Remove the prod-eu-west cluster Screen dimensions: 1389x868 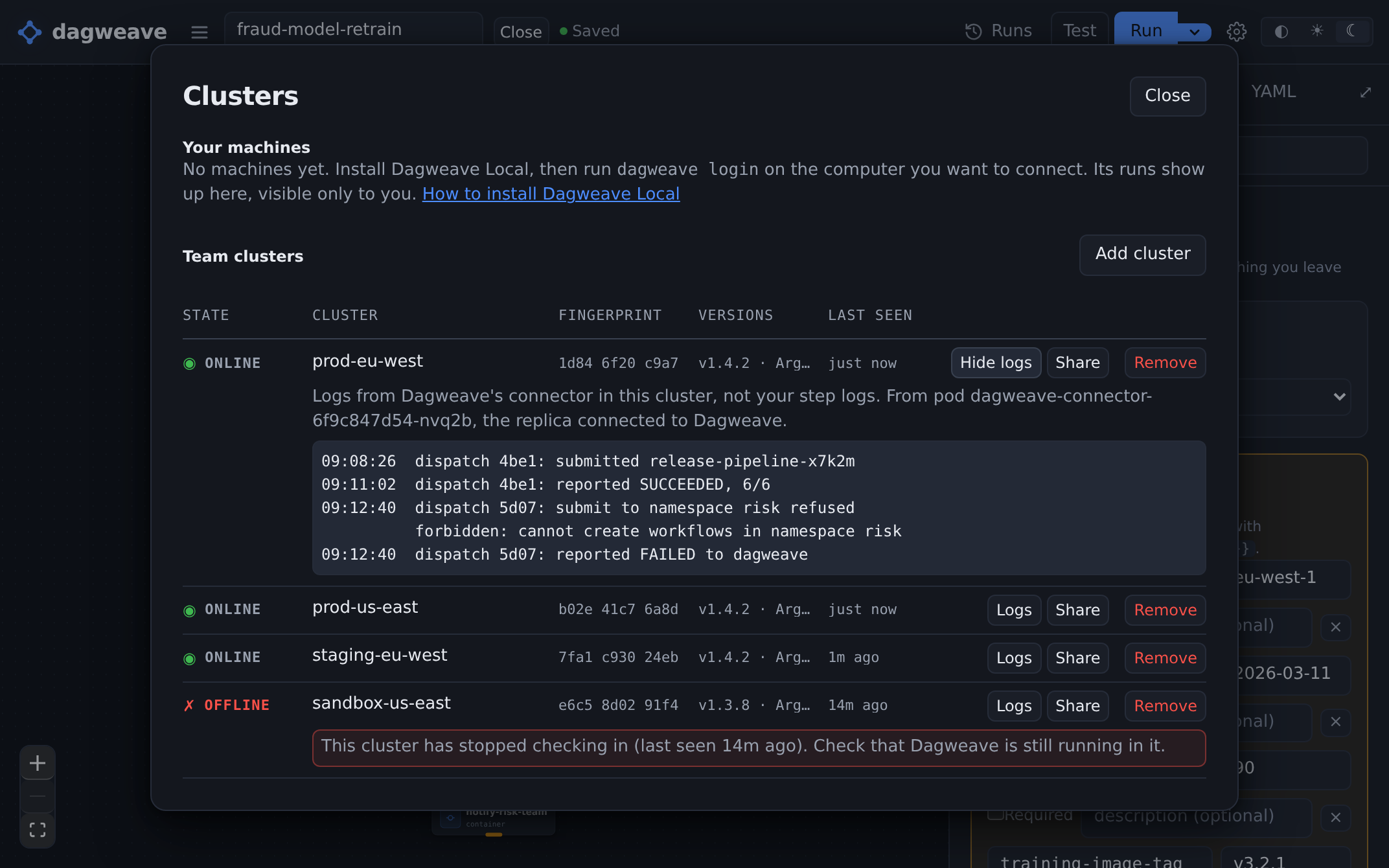[x=1165, y=363]
